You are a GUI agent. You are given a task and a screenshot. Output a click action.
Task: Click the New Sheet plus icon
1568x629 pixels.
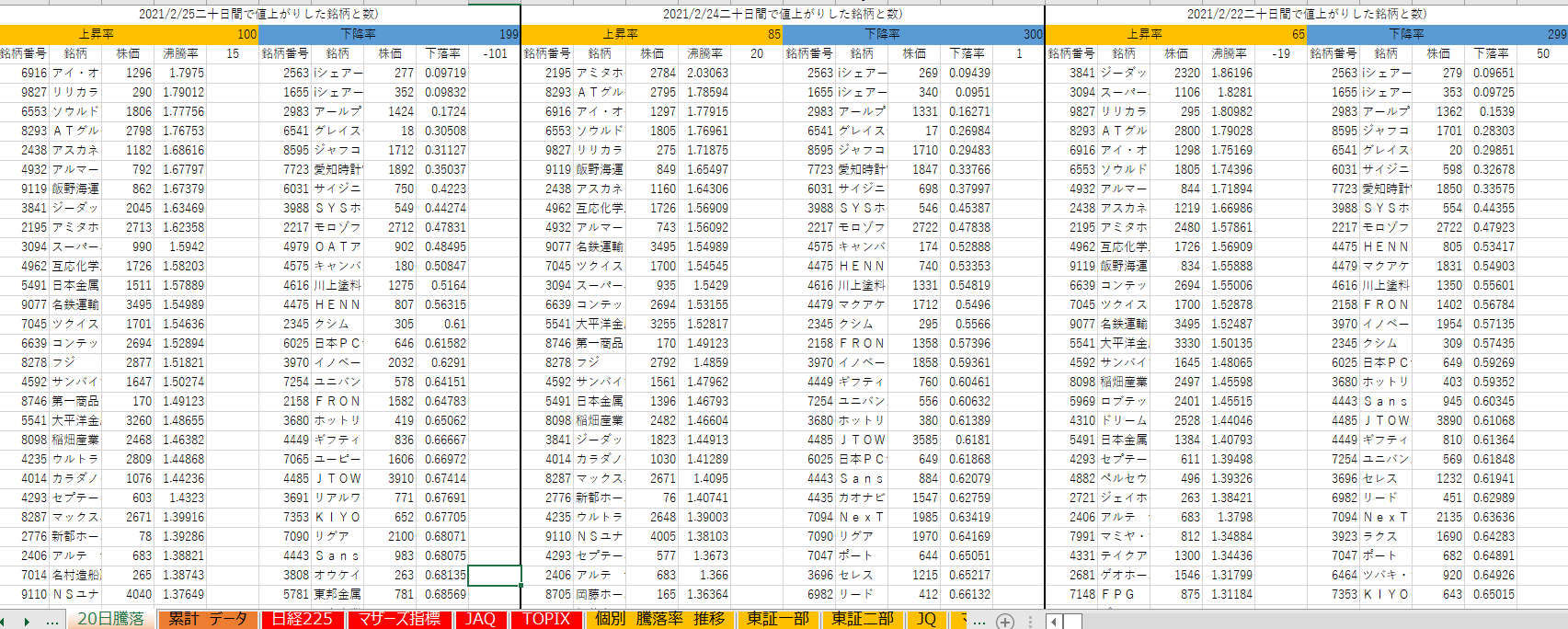[1005, 621]
